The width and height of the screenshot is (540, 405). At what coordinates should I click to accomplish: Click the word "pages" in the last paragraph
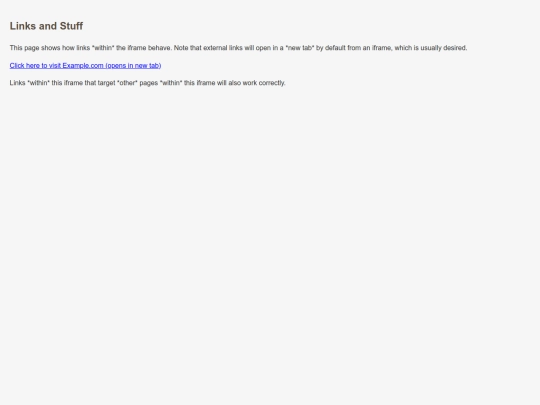(x=149, y=83)
